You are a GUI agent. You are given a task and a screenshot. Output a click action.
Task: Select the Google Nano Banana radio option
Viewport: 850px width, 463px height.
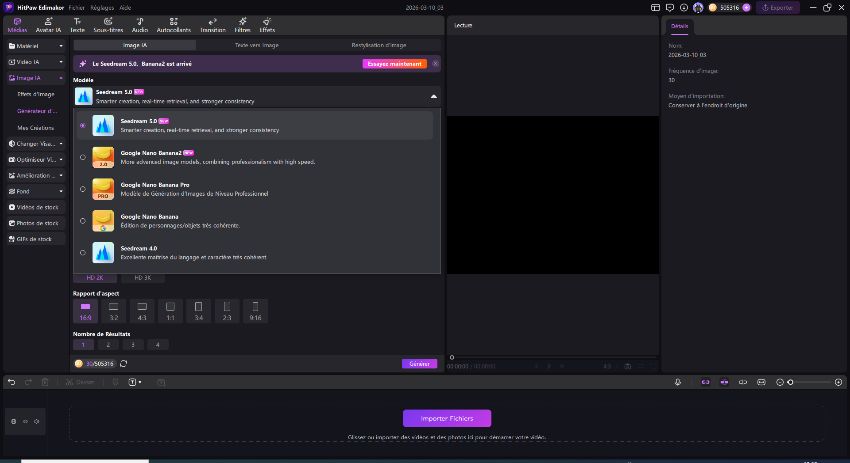click(x=82, y=221)
